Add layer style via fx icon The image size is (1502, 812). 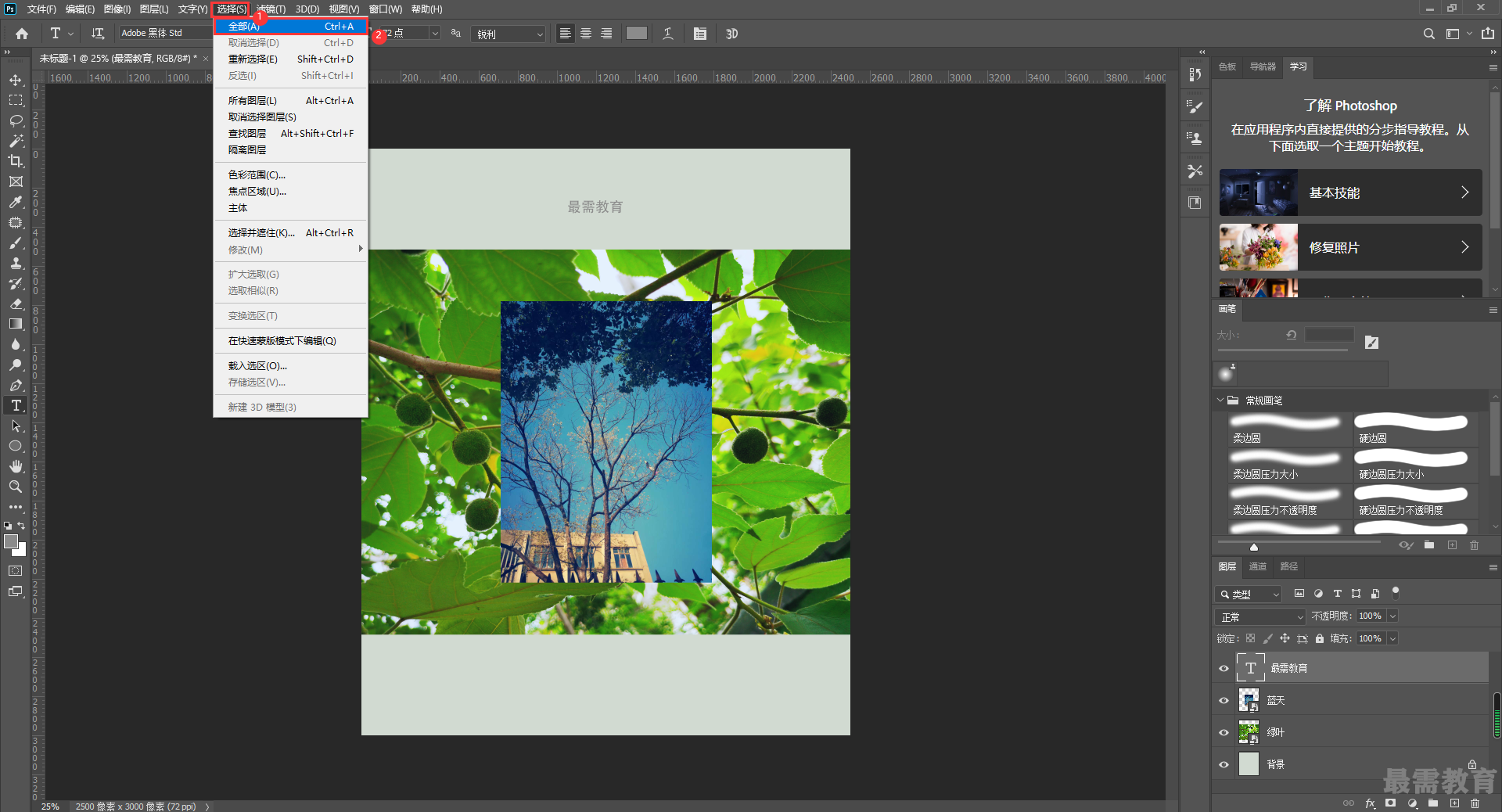coord(1370,803)
